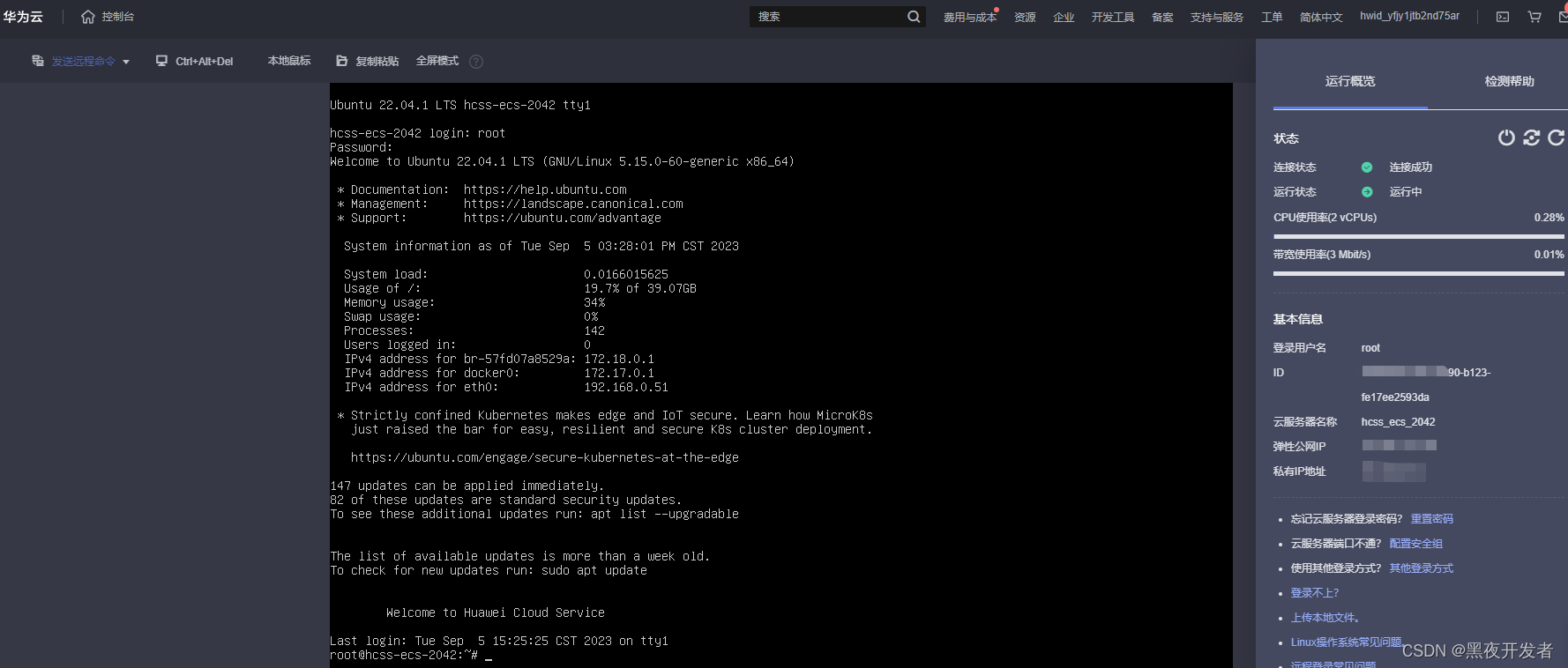The height and width of the screenshot is (668, 1568).
Task: Open the 备案 menu
Action: [x=1162, y=18]
